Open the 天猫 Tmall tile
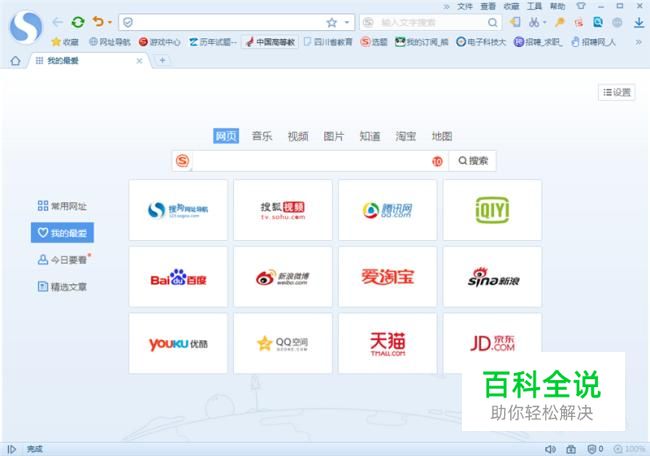The image size is (650, 456). click(388, 343)
